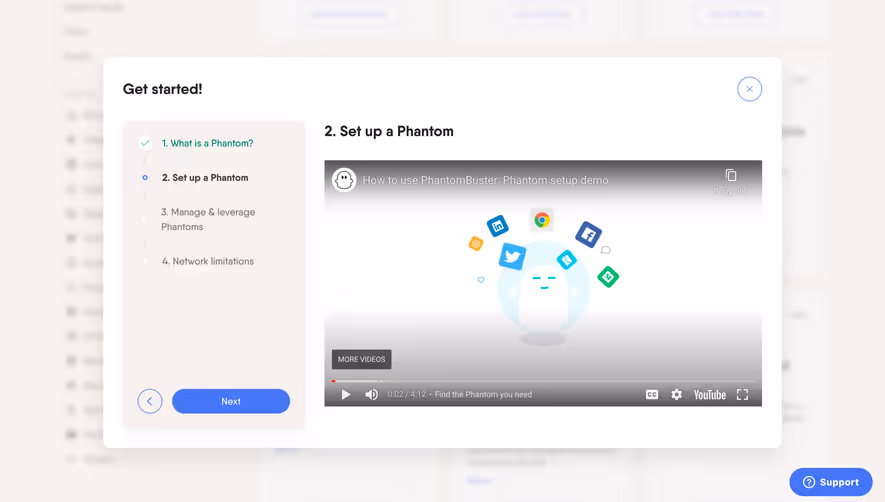885x502 pixels.
Task: Click the Find the Phantom you need chapter
Action: coord(483,395)
